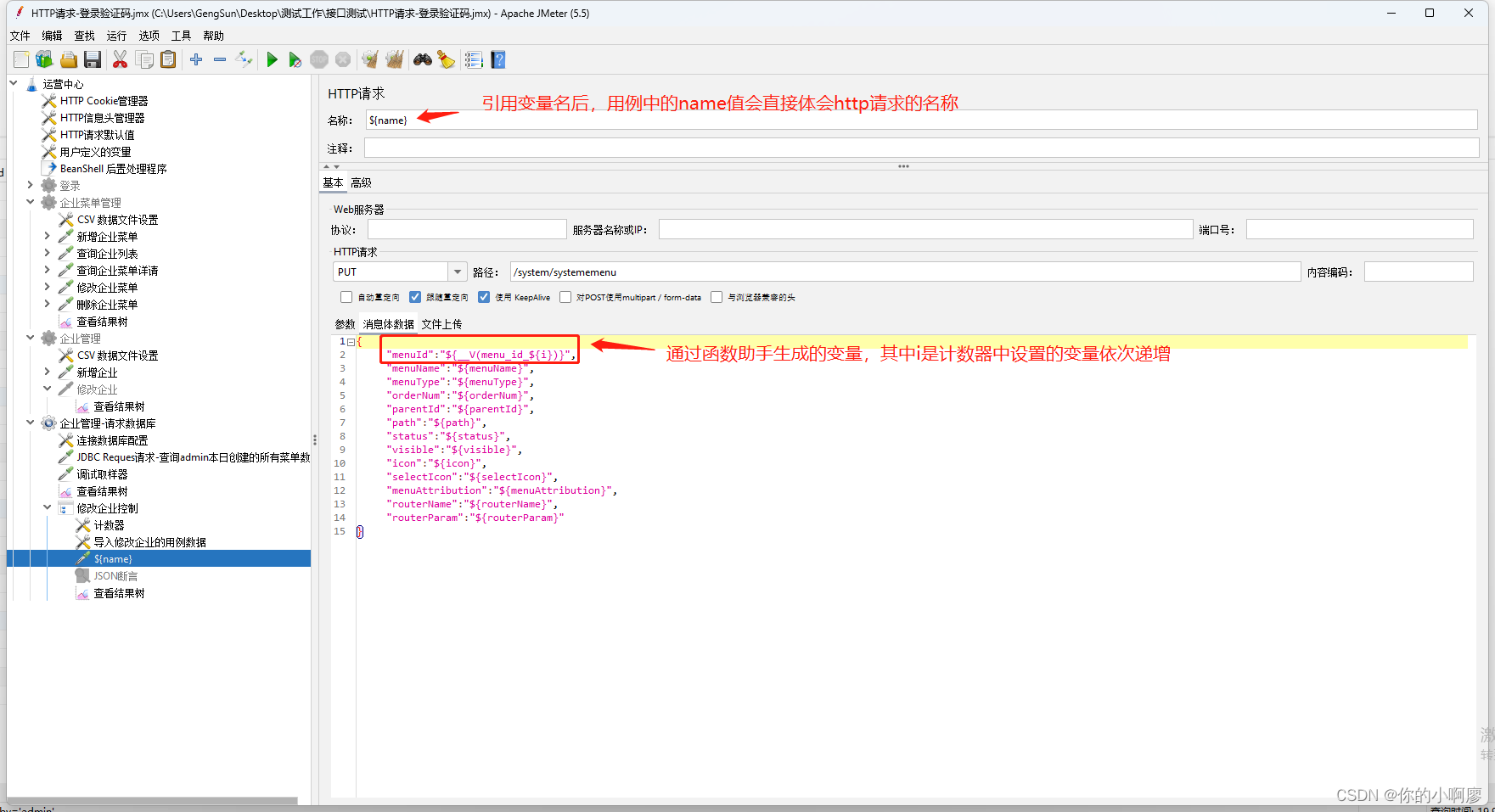Expand the 新增企业菜单 node
This screenshot has width=1495, height=812.
point(48,236)
